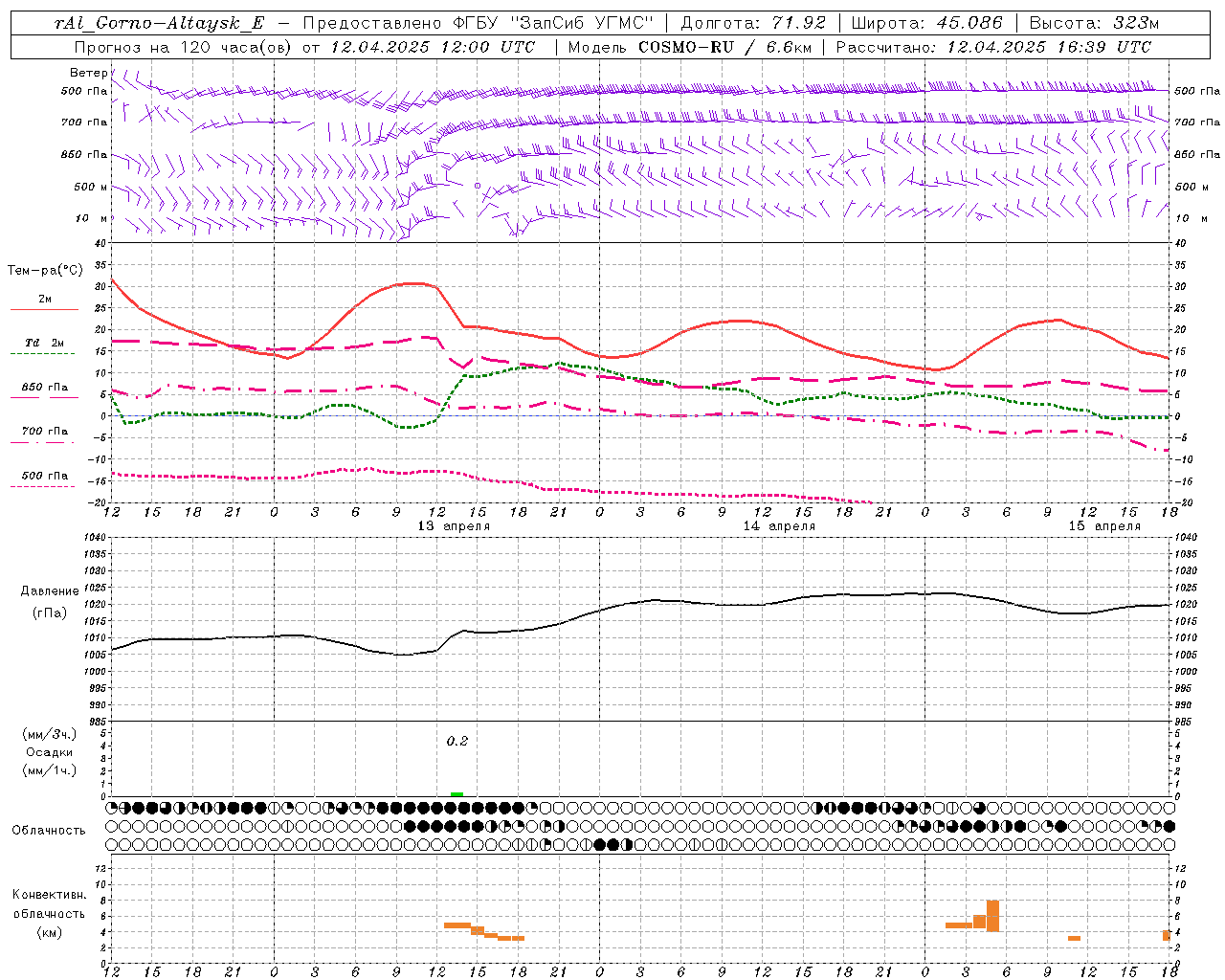Select the Широта: 45.086 header field
The height and width of the screenshot is (980, 1225).
927,23
